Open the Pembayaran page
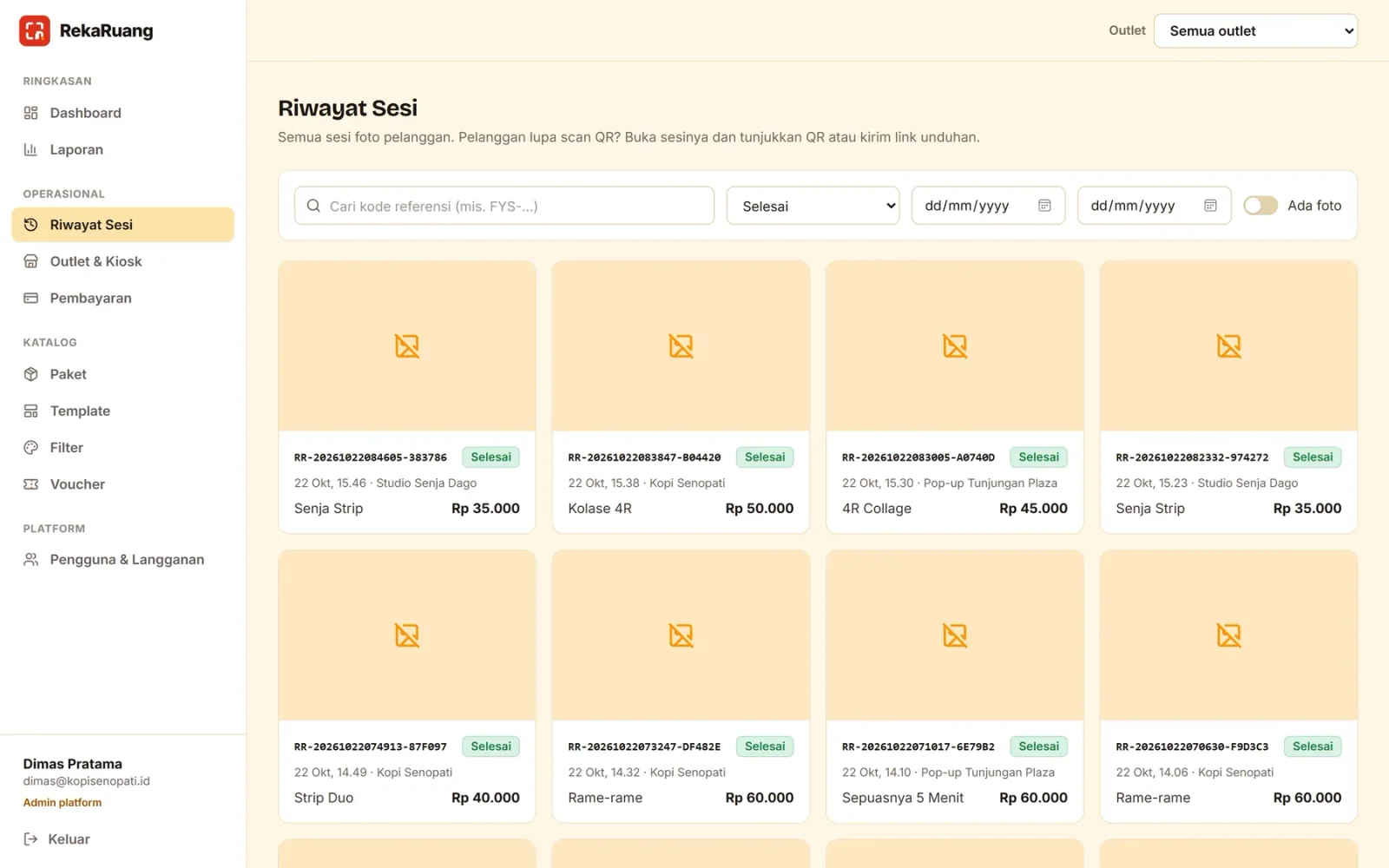The image size is (1389, 868). [122, 298]
